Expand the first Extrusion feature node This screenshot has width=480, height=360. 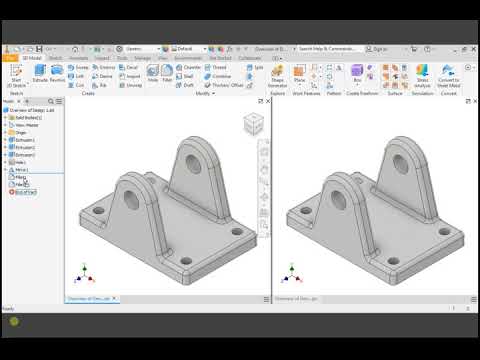(5, 140)
